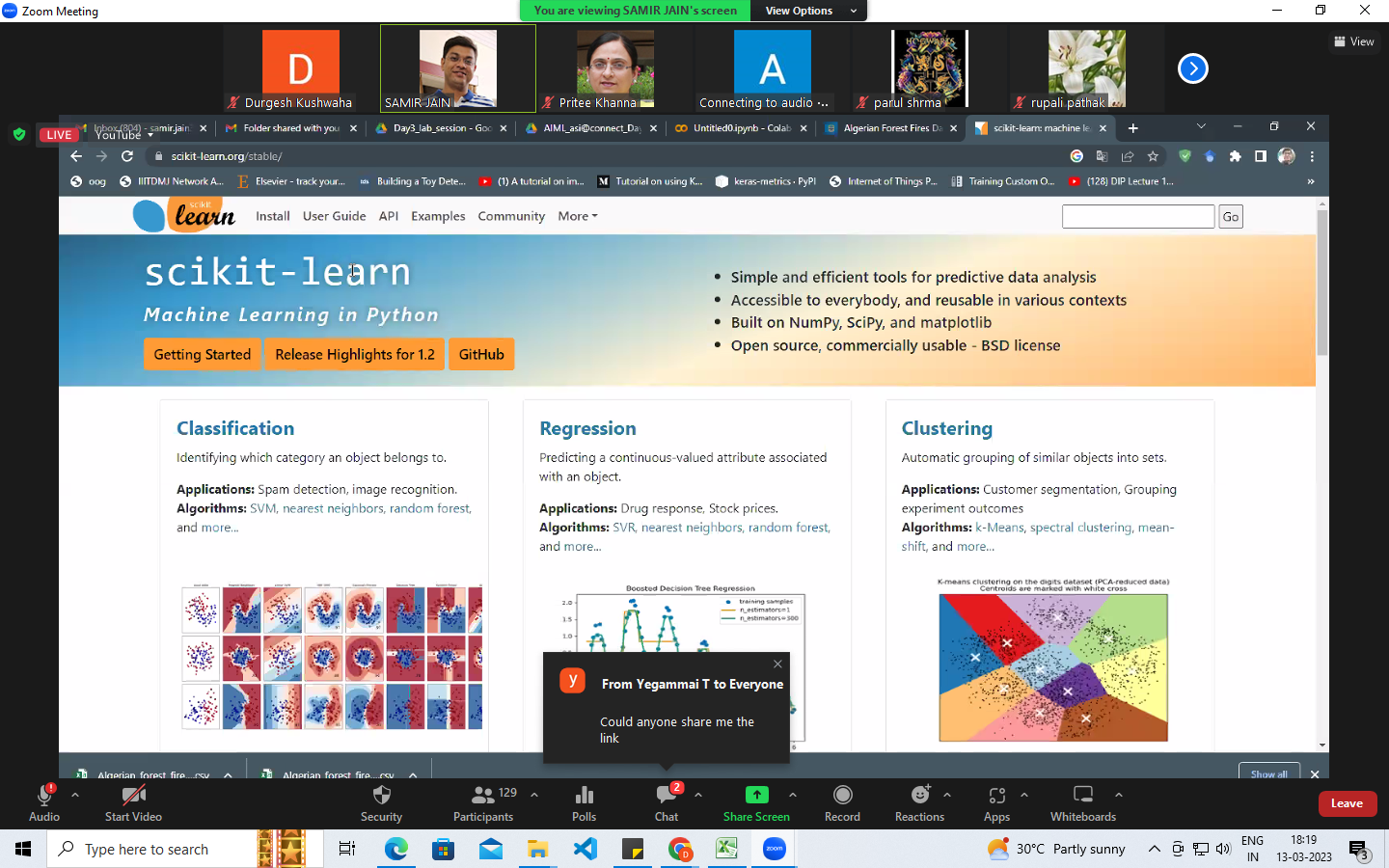Open Chrome three-dot menu

(x=1312, y=156)
